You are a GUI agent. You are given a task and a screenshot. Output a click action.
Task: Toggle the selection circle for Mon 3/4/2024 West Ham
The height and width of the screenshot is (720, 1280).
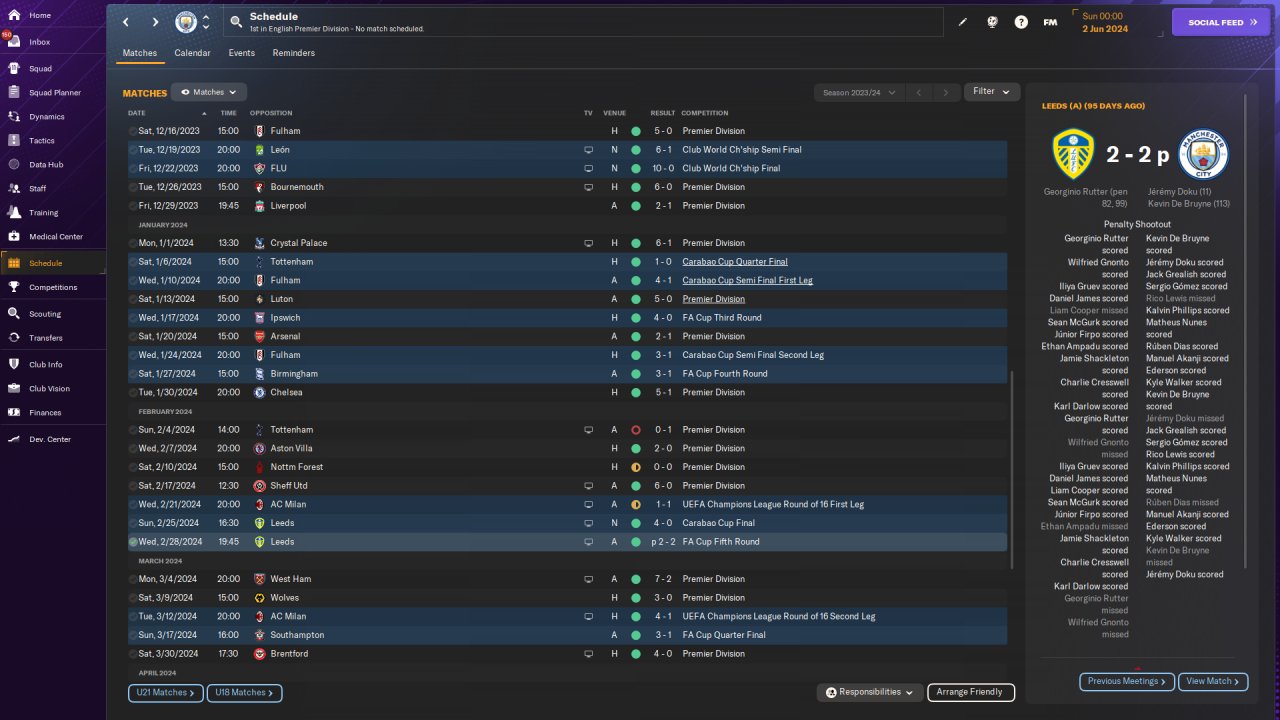click(x=133, y=579)
